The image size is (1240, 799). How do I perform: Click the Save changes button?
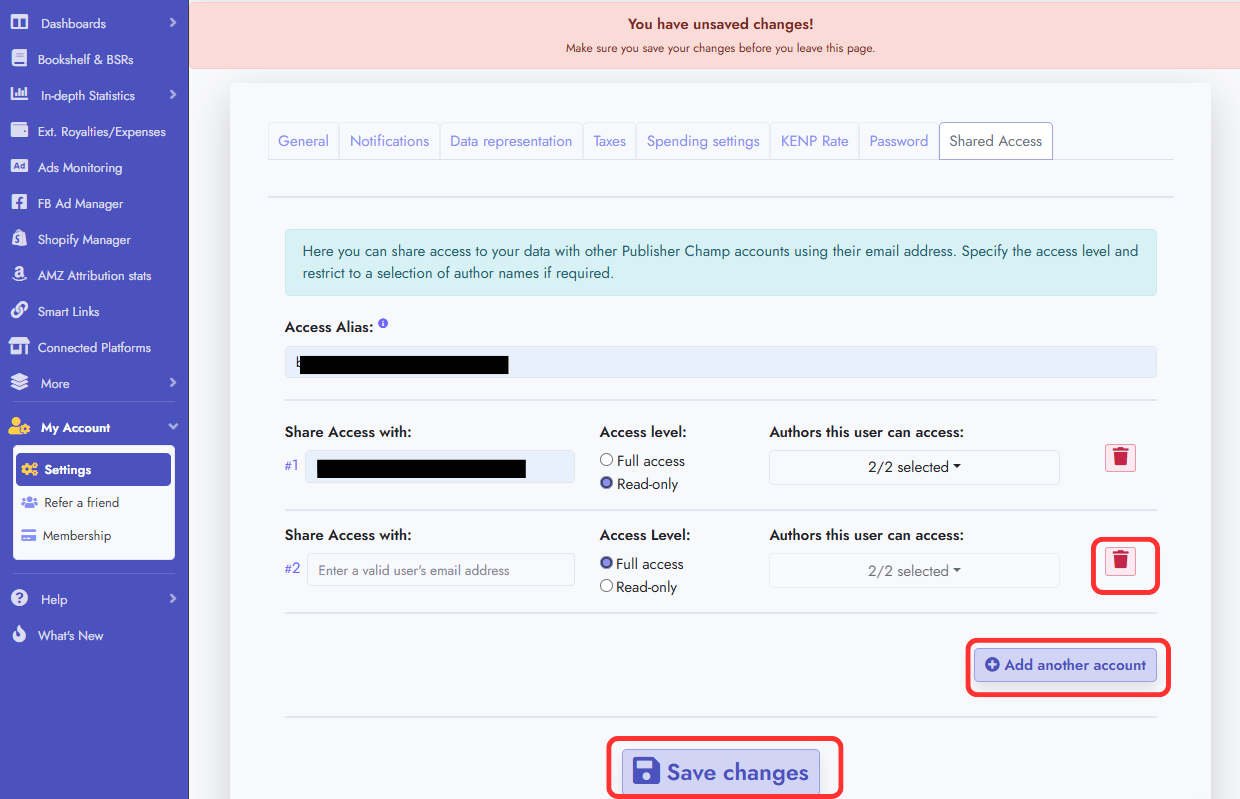tap(721, 773)
